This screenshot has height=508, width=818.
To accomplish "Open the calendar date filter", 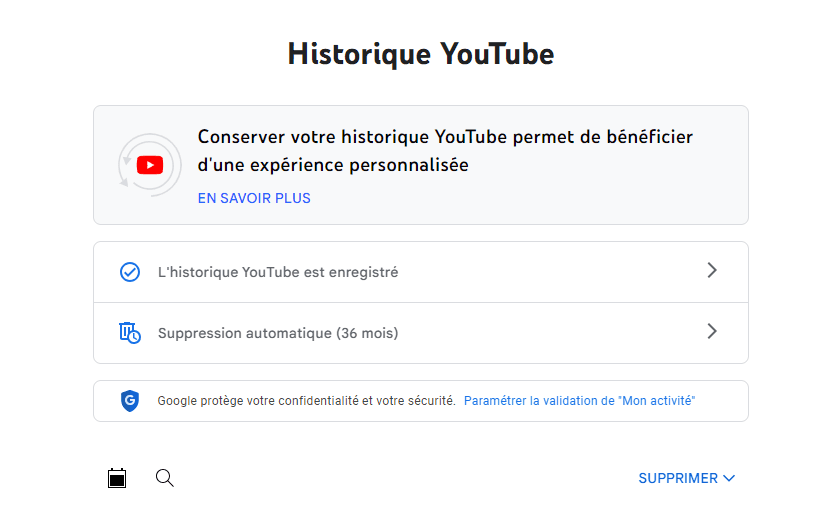I will point(117,478).
